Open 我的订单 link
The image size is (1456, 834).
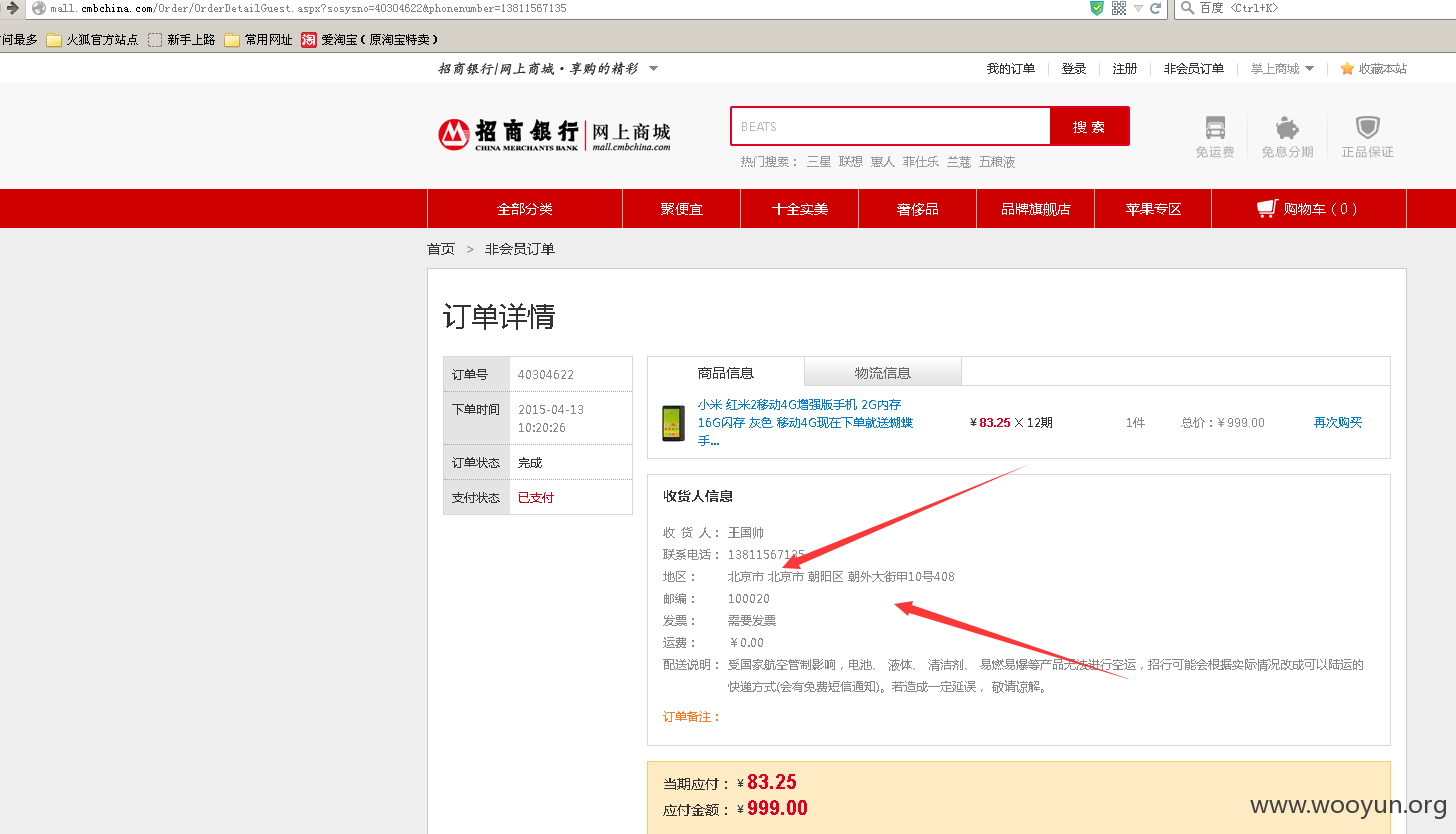tap(1010, 69)
